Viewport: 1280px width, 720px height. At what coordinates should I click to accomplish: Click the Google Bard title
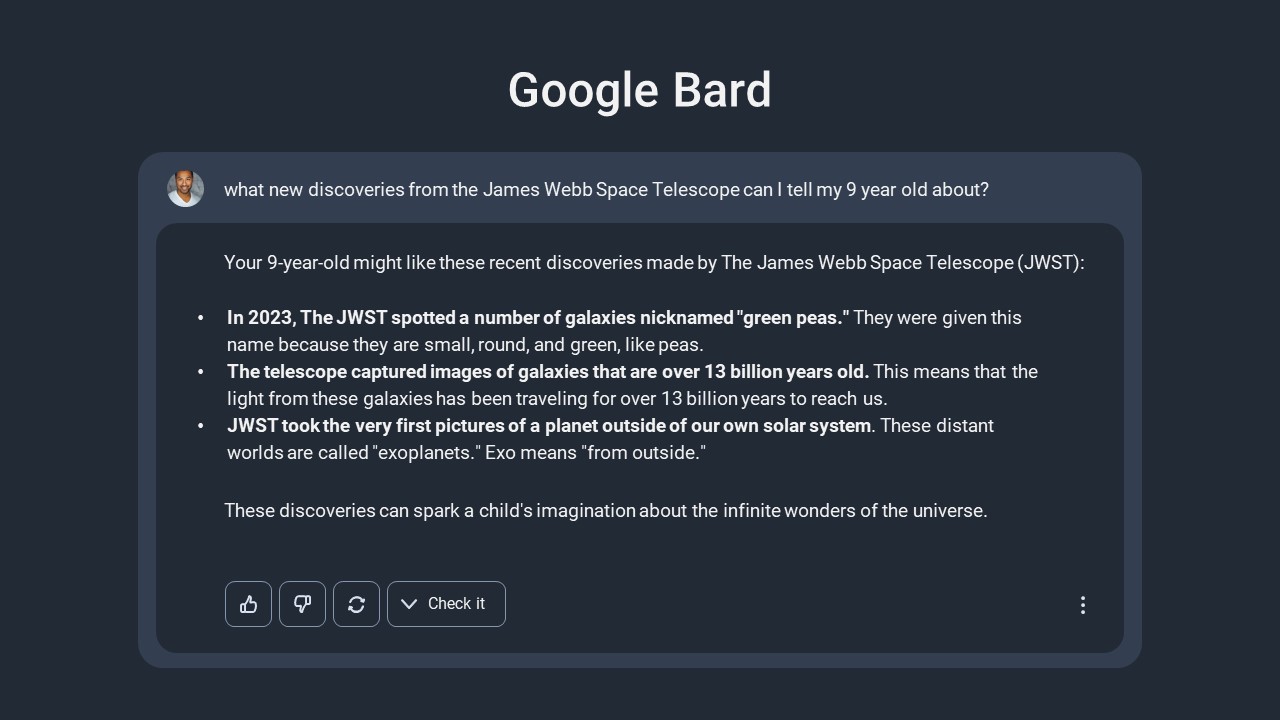tap(640, 90)
